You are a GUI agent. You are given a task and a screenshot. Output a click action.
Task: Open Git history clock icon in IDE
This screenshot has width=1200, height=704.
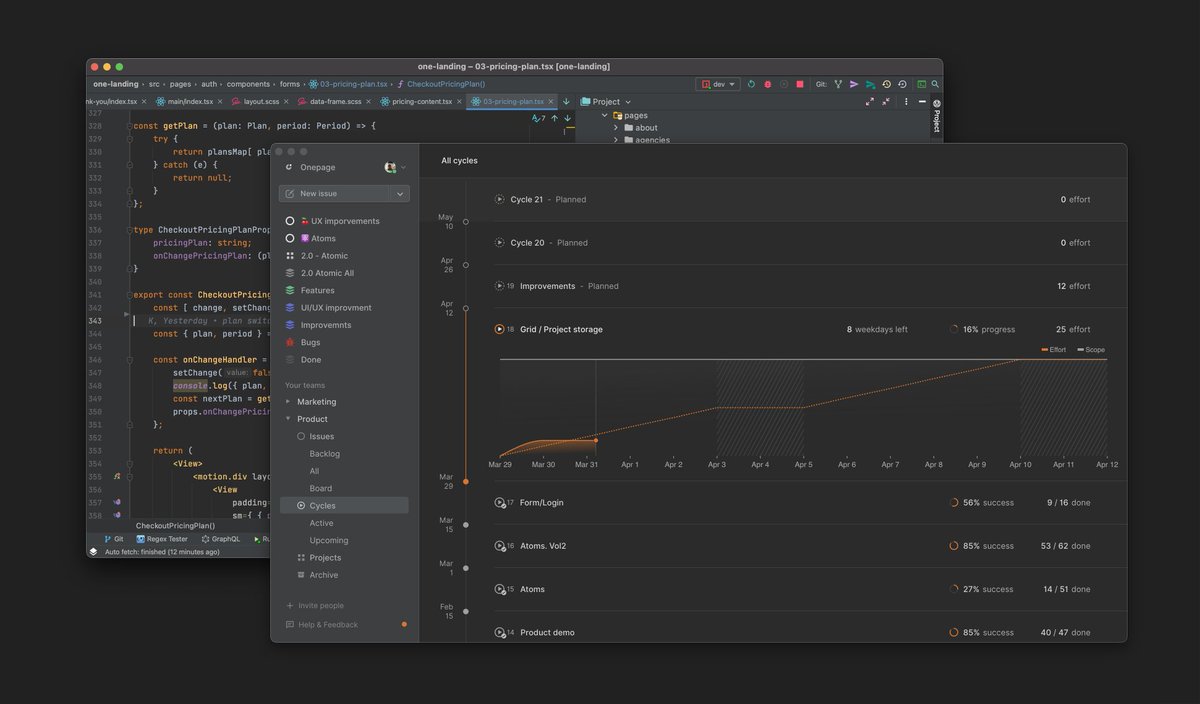click(x=886, y=85)
